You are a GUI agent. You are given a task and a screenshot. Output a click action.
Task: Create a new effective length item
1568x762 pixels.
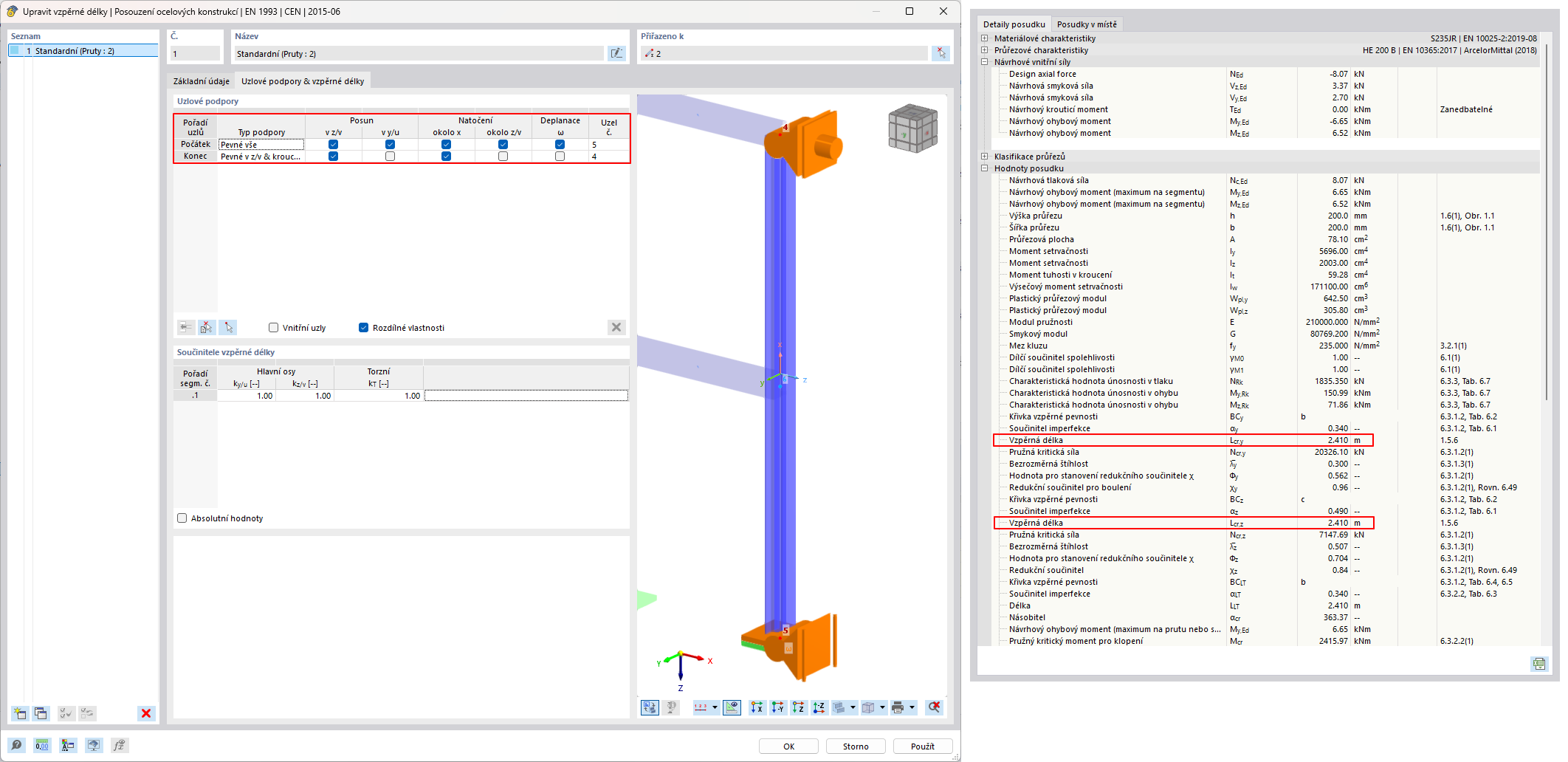click(20, 713)
